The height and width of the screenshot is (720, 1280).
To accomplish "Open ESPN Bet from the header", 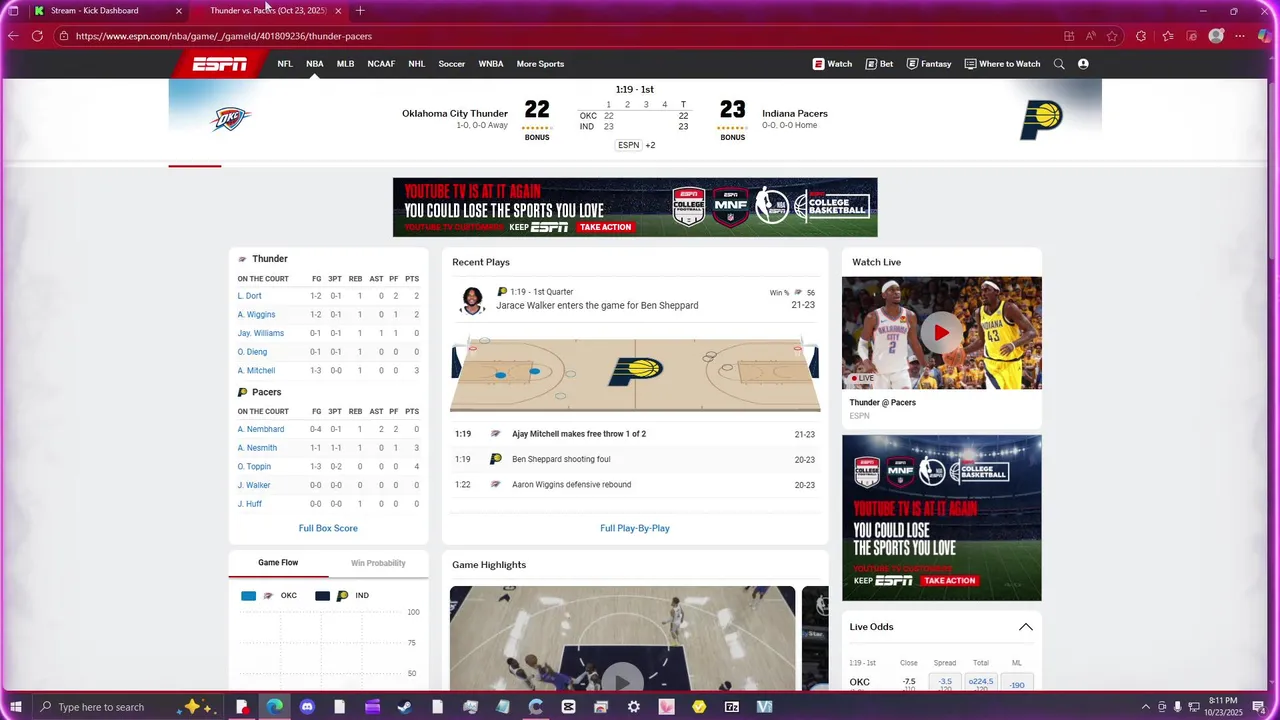I will (879, 64).
